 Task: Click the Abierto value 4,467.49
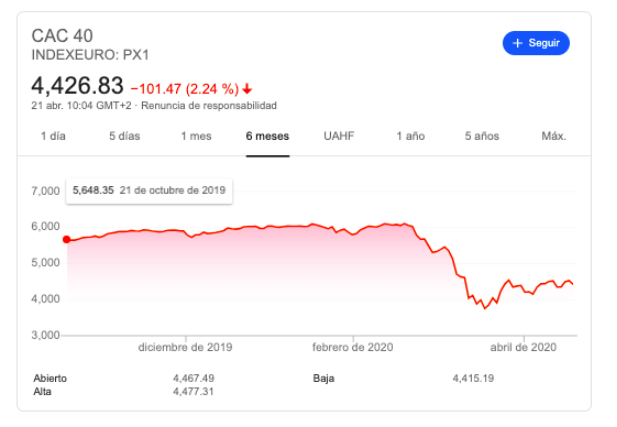(194, 379)
